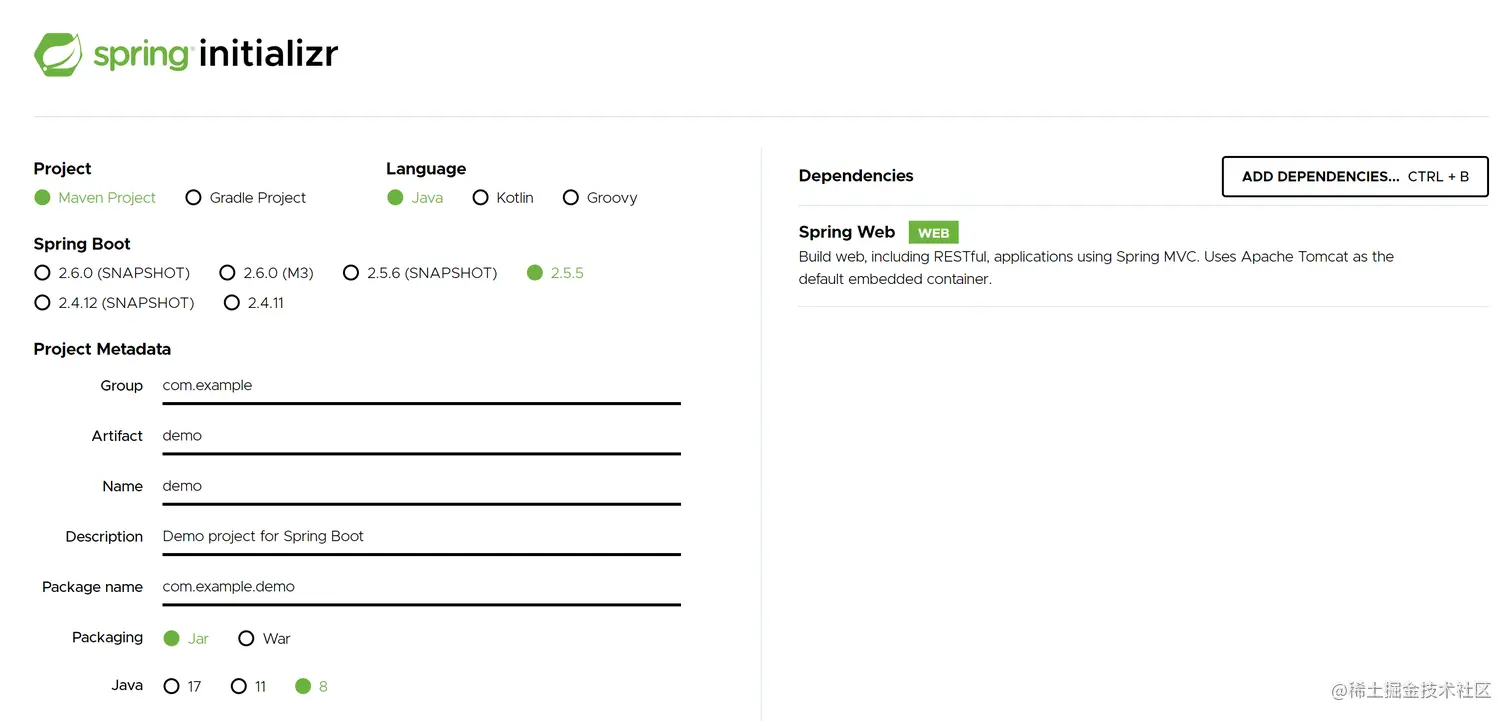Click the Spring Initializr leaf logo
1512x721 pixels.
(58, 54)
